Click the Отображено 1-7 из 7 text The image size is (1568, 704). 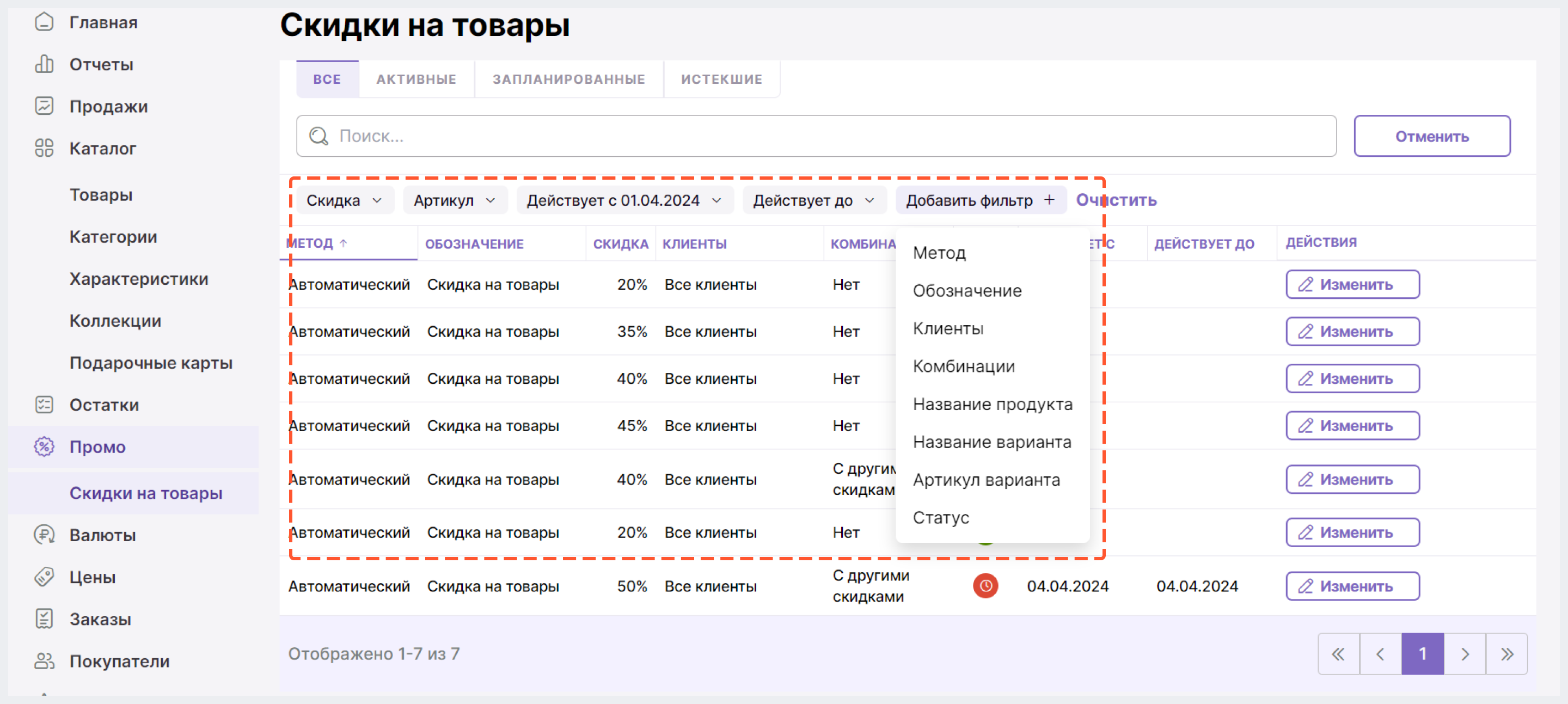[373, 653]
